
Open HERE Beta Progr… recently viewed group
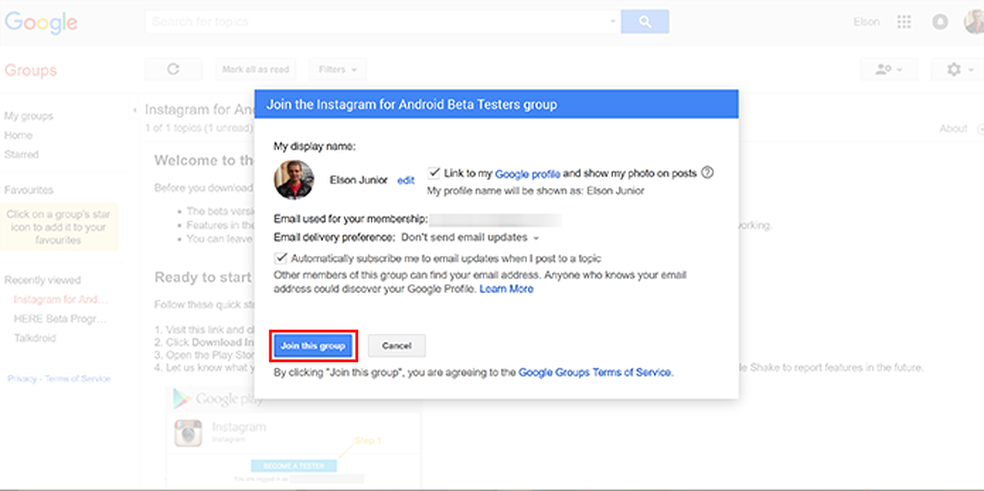pos(60,318)
